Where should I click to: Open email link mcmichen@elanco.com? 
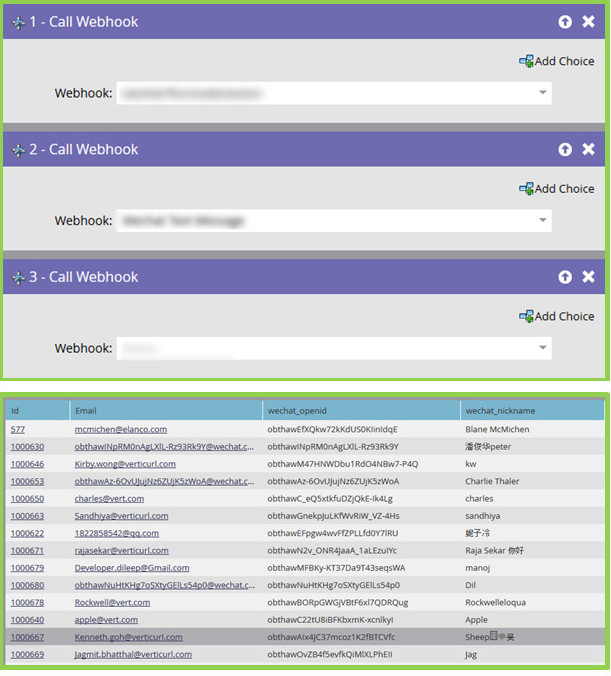pos(117,429)
